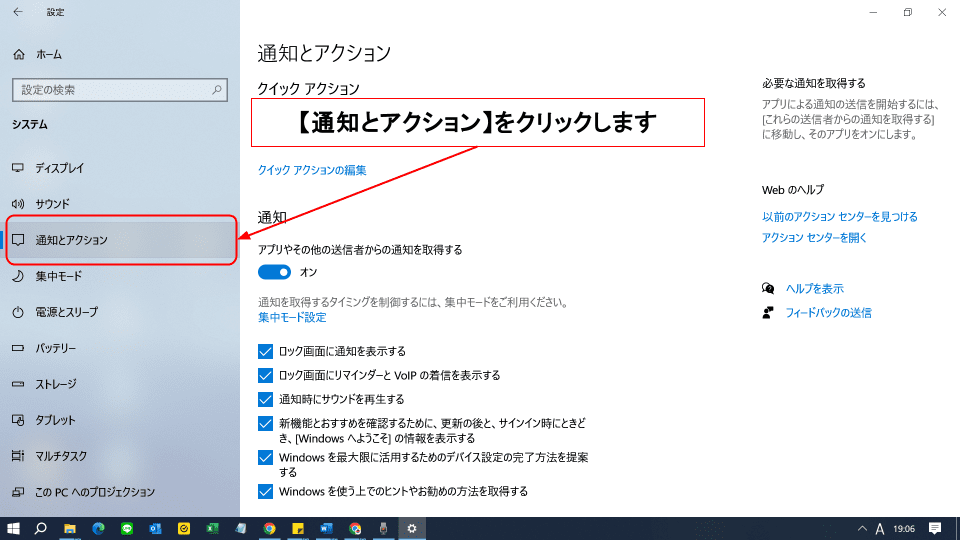Open Excel from the taskbar
Viewport: 960px width, 540px height.
[x=212, y=528]
